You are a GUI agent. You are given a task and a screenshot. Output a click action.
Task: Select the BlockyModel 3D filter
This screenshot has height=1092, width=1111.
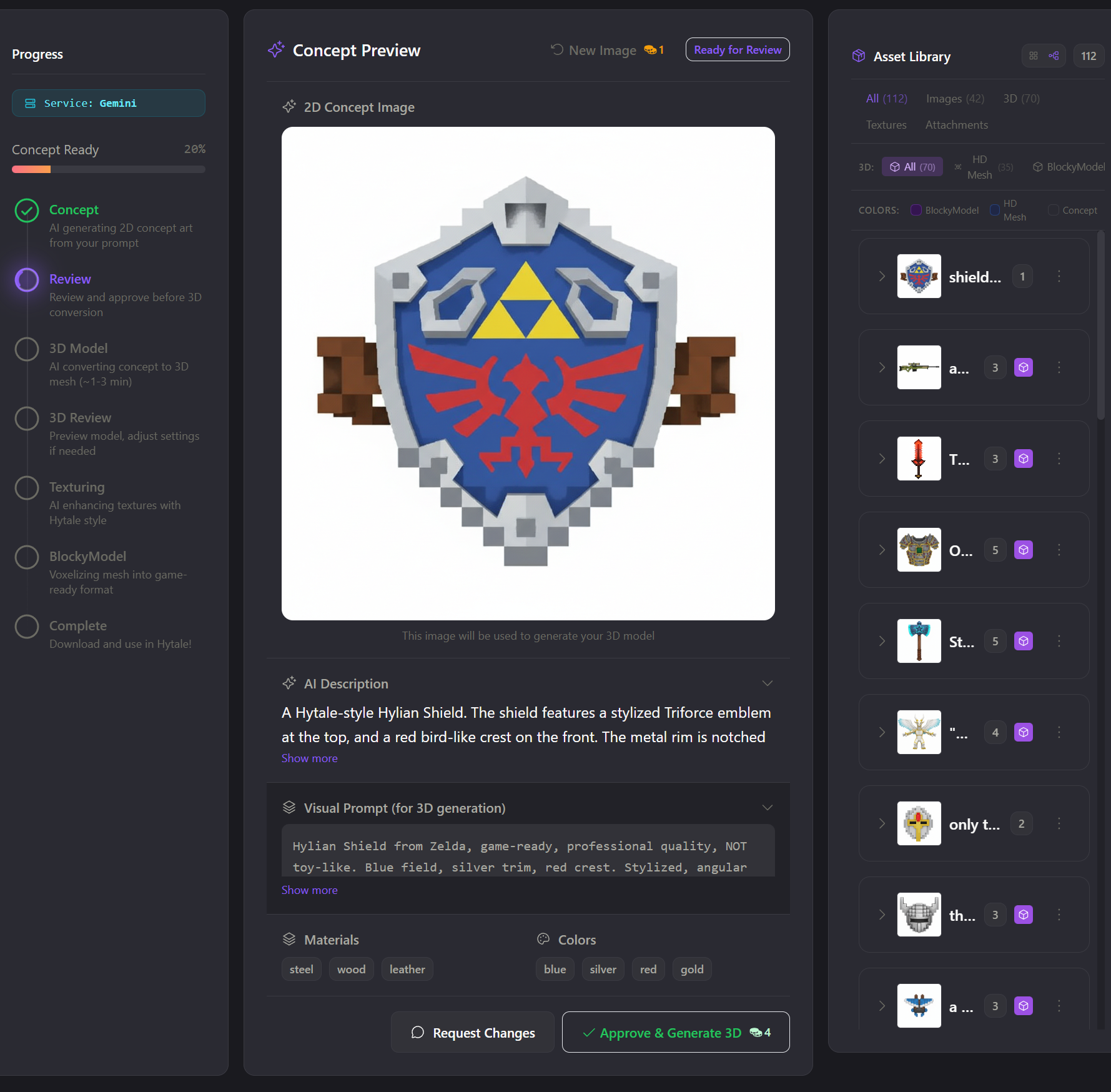point(1069,167)
